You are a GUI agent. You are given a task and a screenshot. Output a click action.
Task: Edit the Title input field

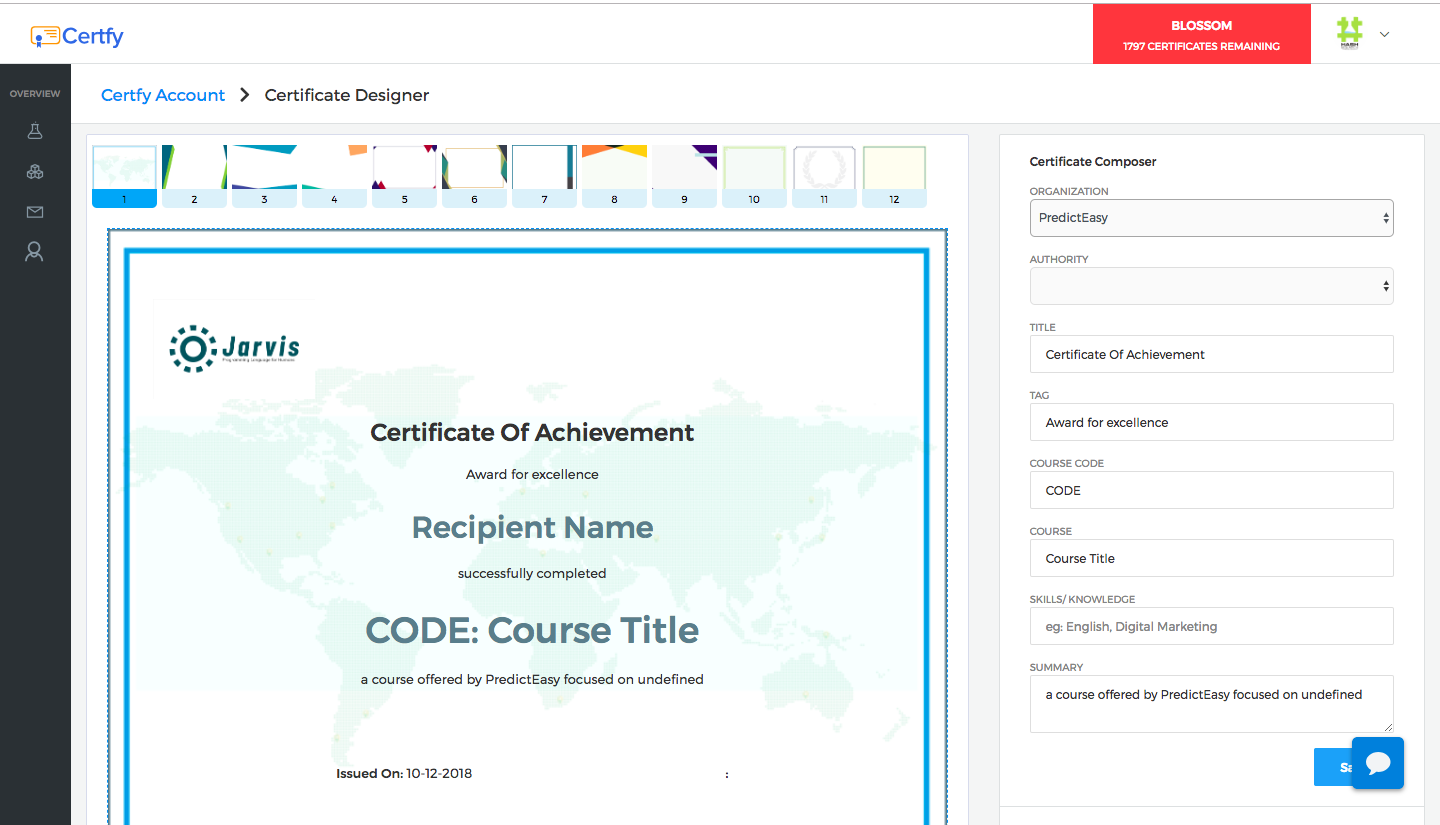click(x=1211, y=354)
